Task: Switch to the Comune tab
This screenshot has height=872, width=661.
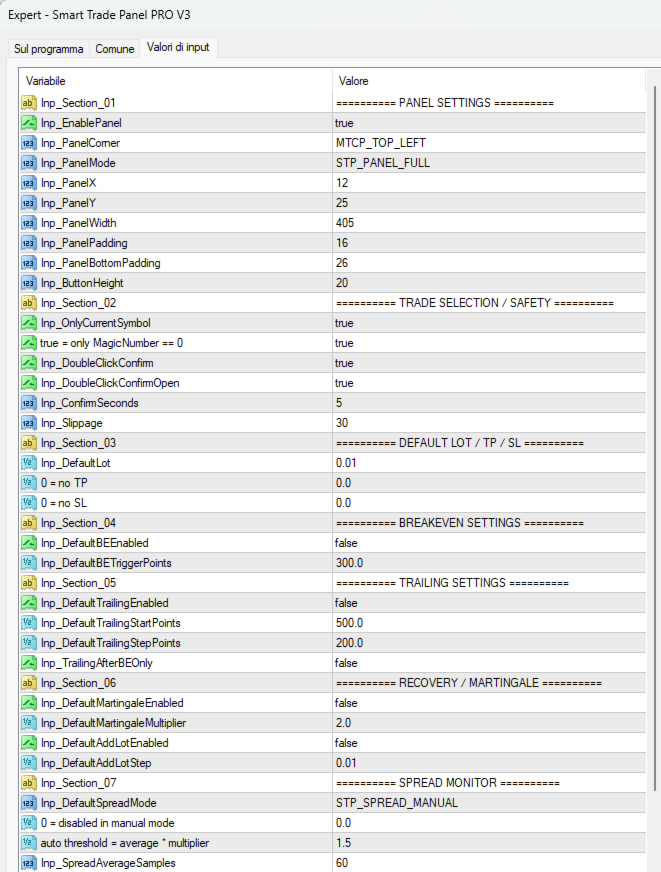Action: [x=115, y=49]
